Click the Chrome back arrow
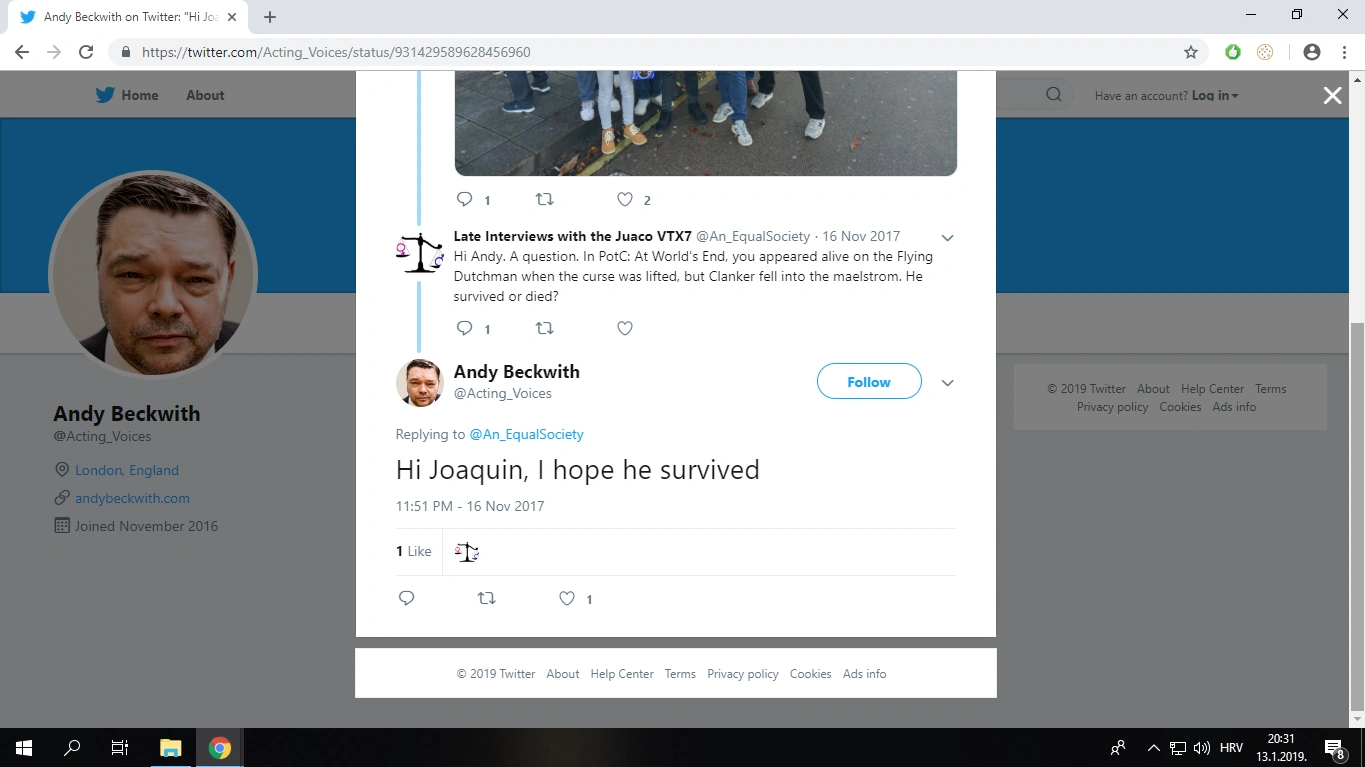The height and width of the screenshot is (767, 1365). pyautogui.click(x=22, y=52)
